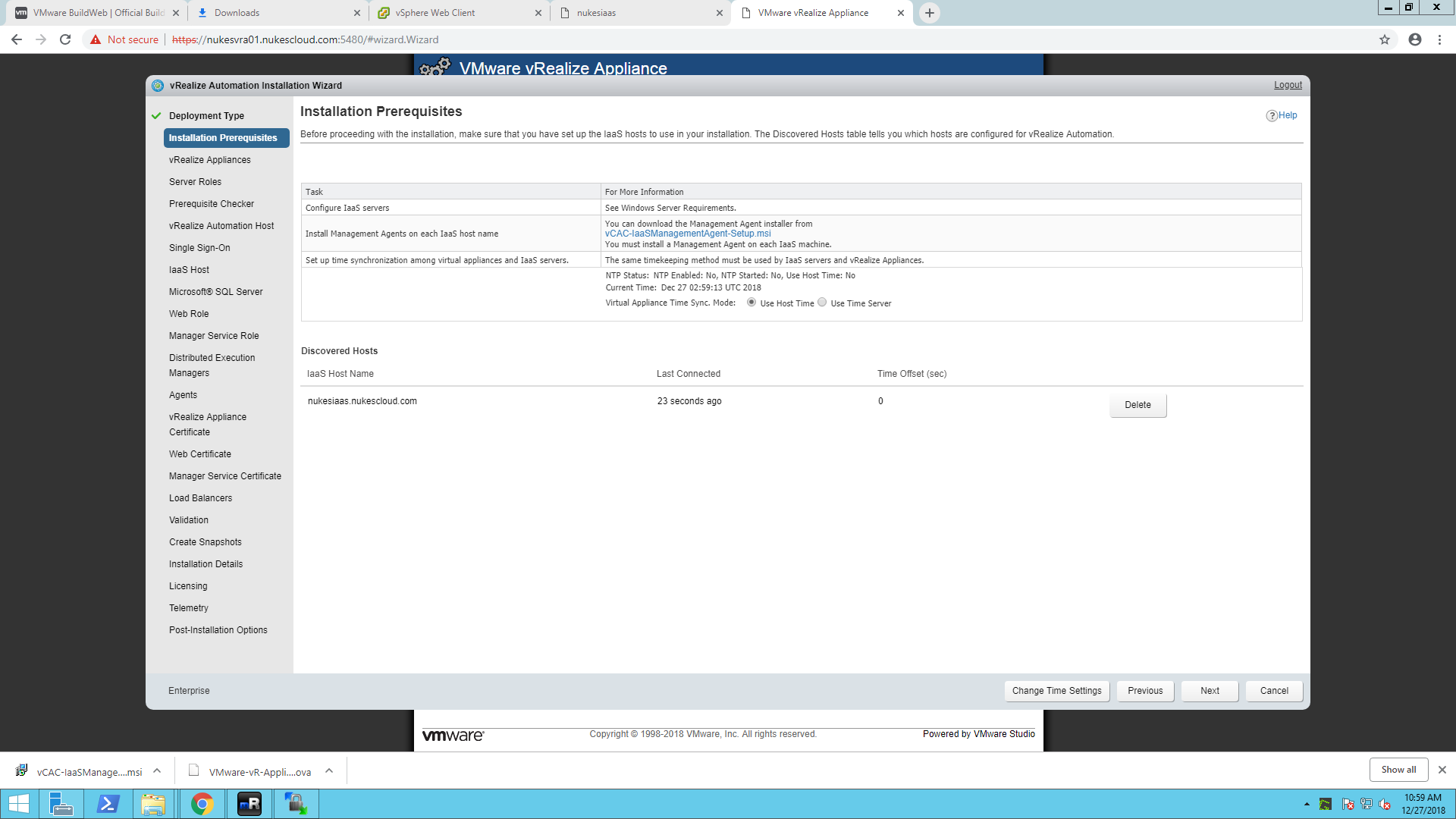Click the Windows Start button

click(x=19, y=804)
